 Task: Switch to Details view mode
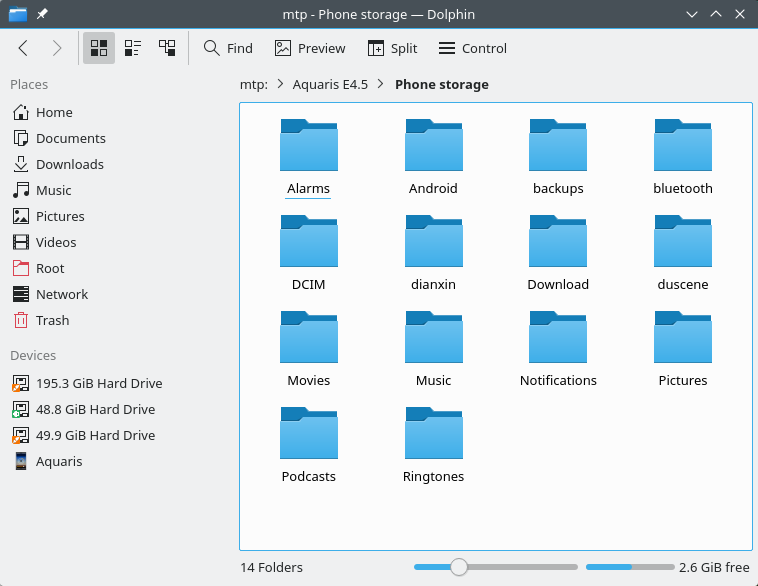pyautogui.click(x=167, y=48)
